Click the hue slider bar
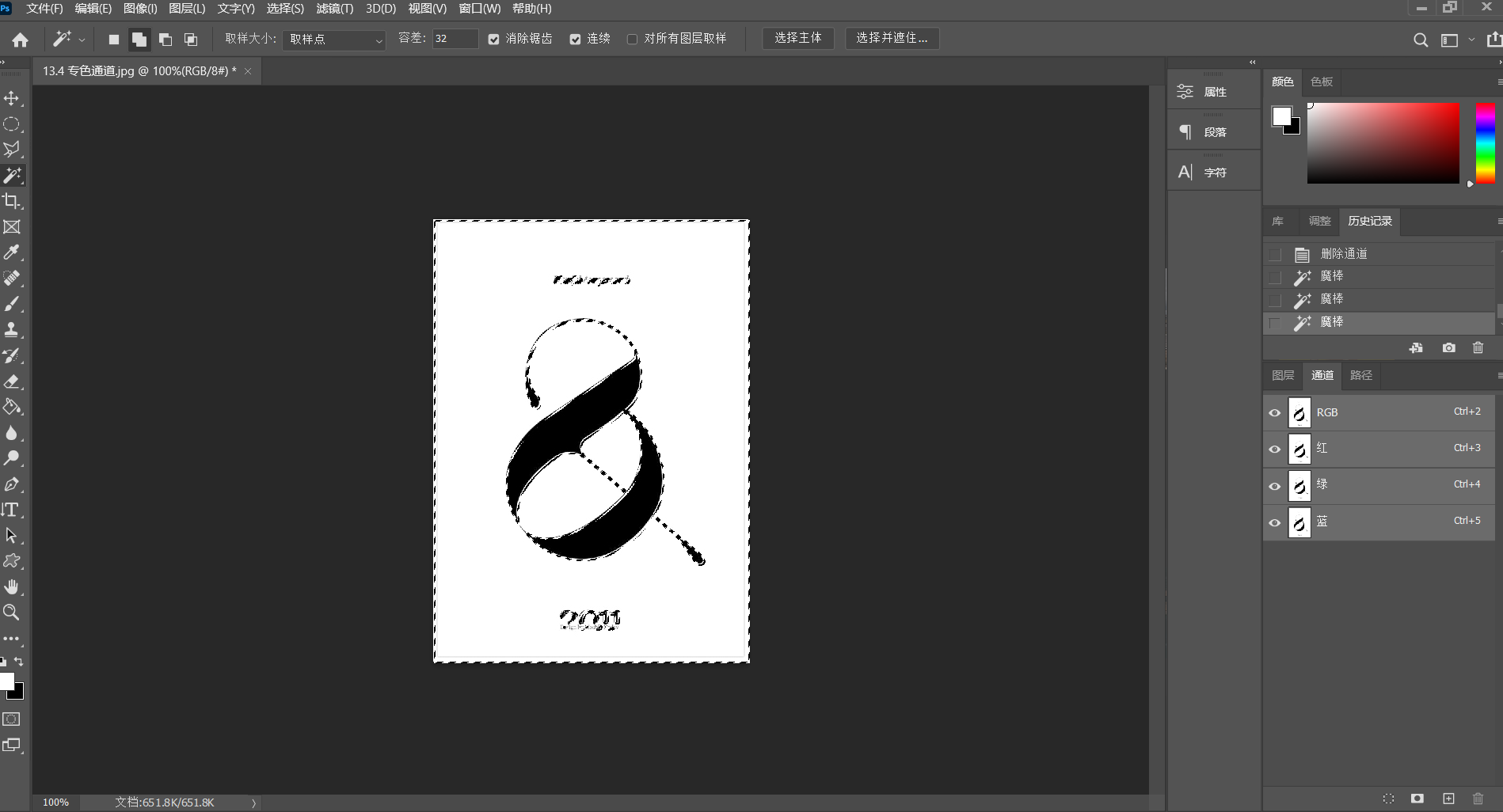This screenshot has height=812, width=1503. click(x=1486, y=143)
